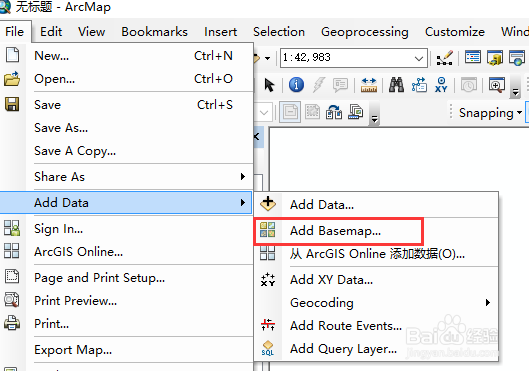
Task: Expand the Geocoding submenu
Action: point(376,303)
